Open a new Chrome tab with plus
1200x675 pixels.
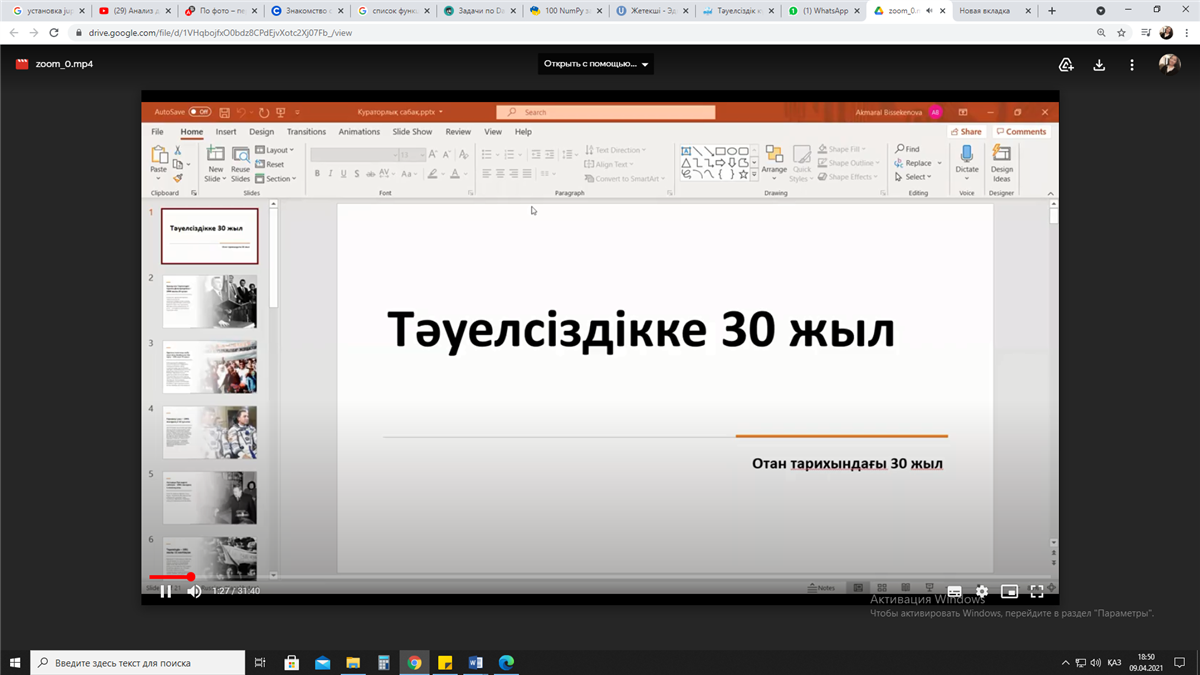(1051, 10)
